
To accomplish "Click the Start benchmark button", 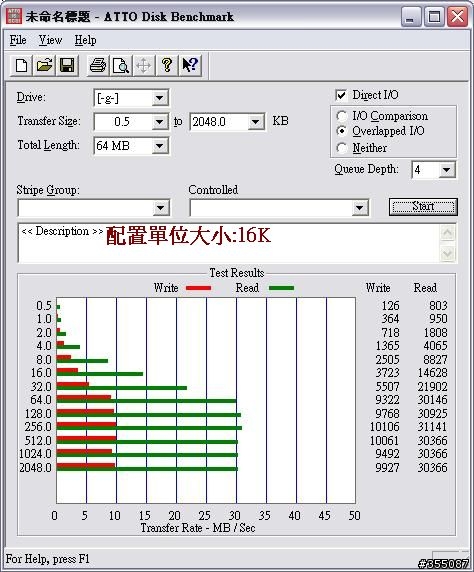I will [x=423, y=206].
